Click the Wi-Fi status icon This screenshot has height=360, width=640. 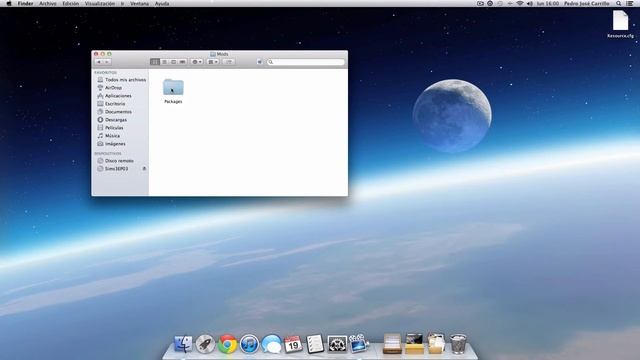[x=520, y=3]
